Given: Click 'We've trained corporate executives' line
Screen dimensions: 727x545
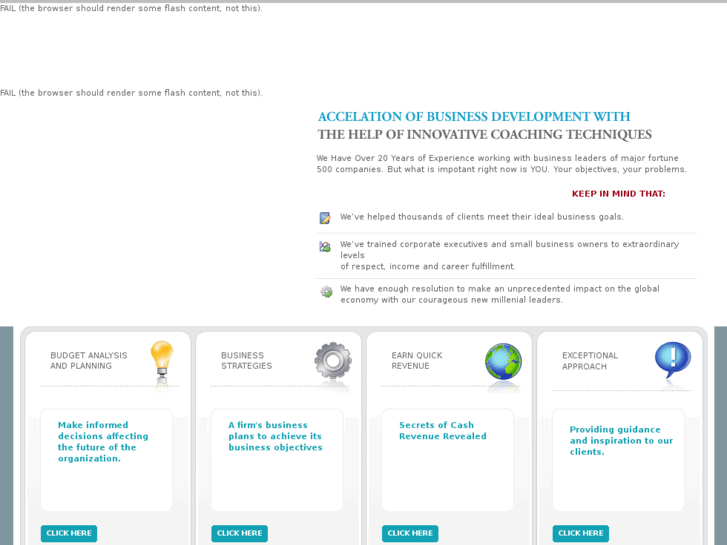Looking at the screenshot, I should 510,255.
